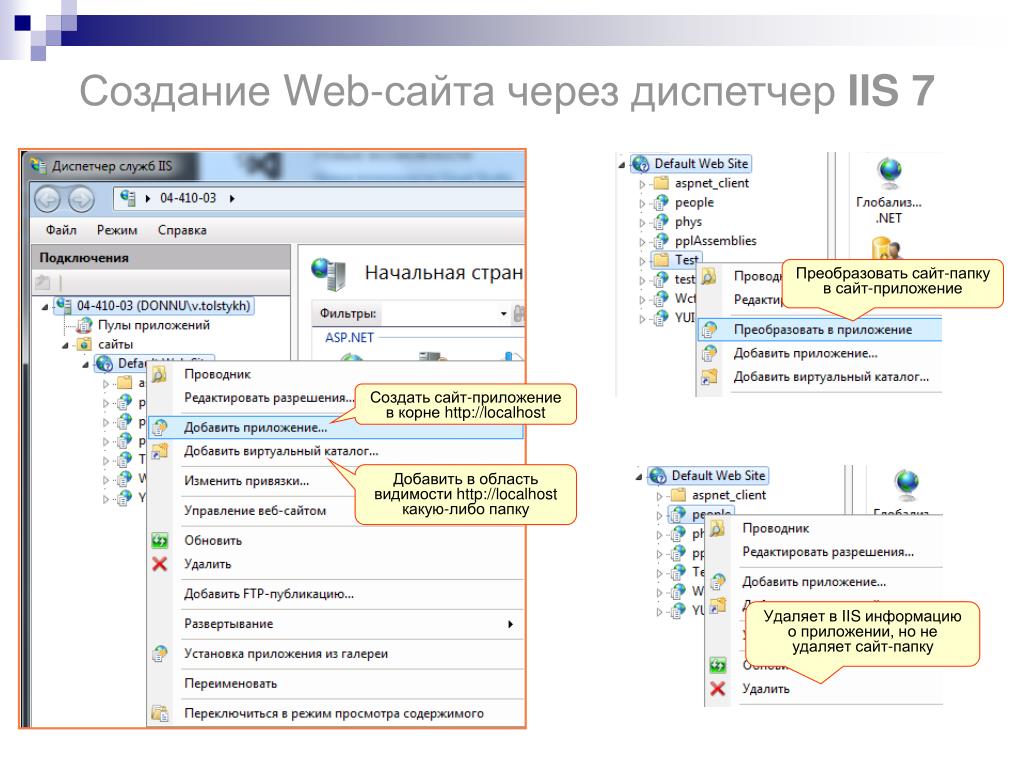
Task: Click the content view mode icon at menu bottom
Action: click(159, 713)
